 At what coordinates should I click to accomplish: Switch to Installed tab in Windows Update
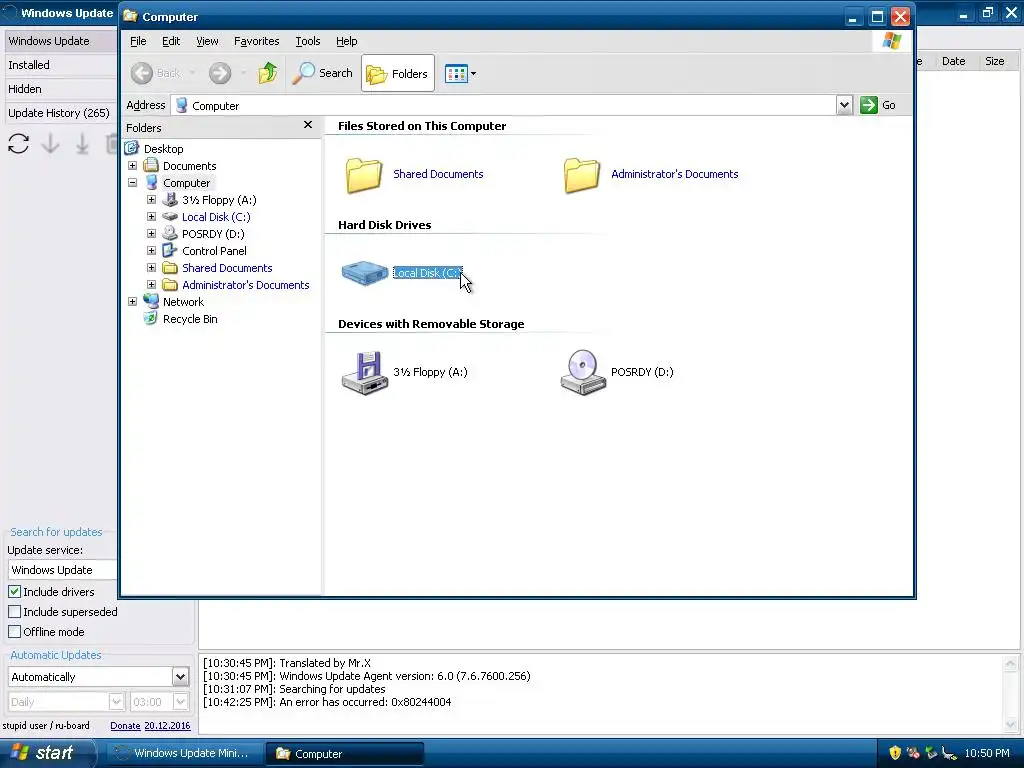(x=60, y=65)
